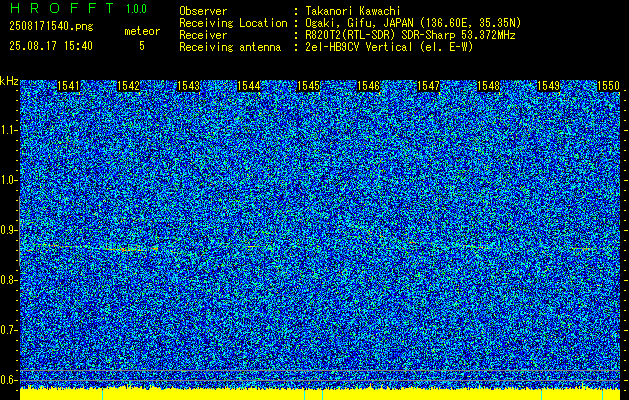Click the Receiver label
Screen dimensions: 629x400
(x=203, y=35)
